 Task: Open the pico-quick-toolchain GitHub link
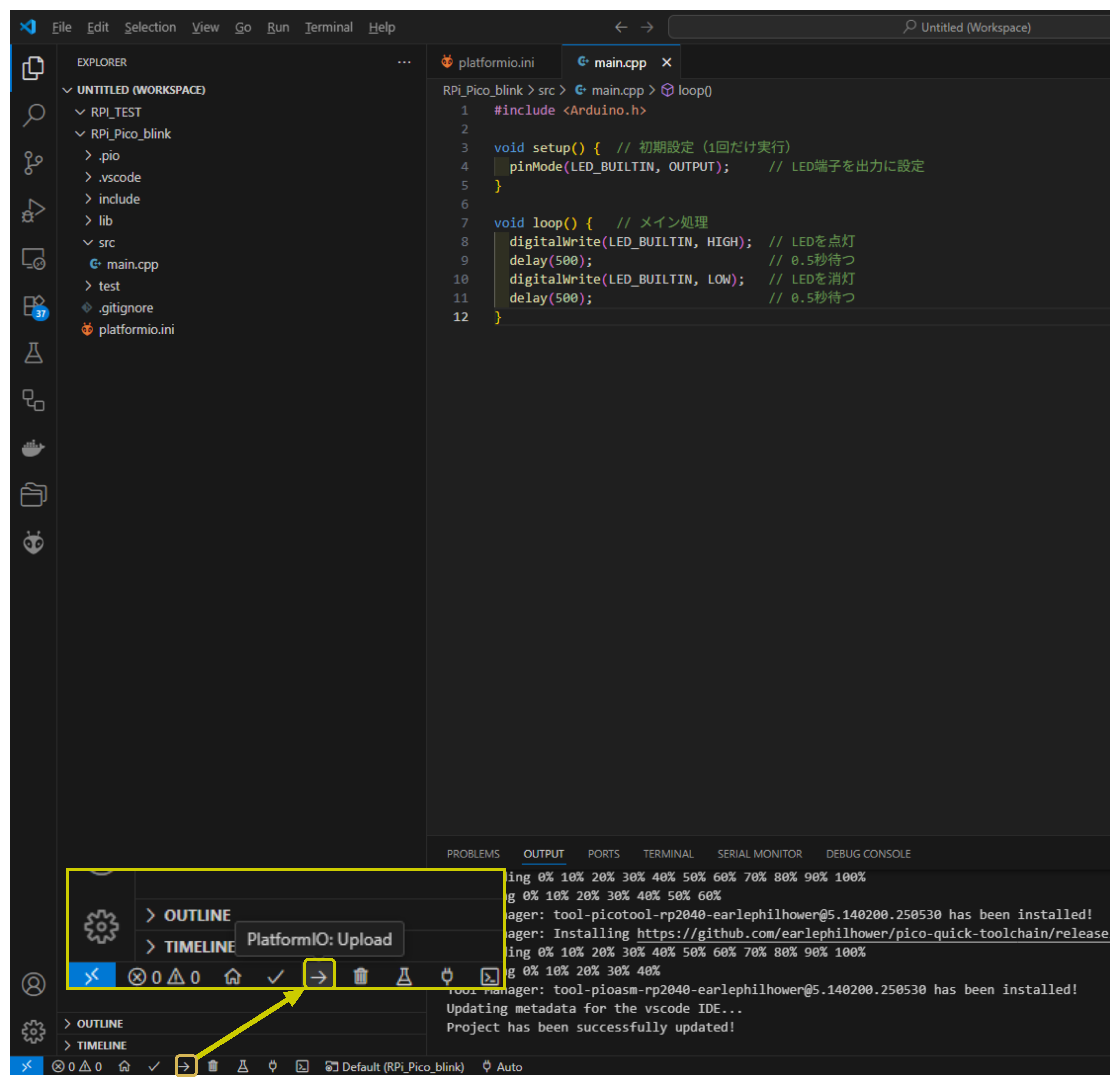pyautogui.click(x=872, y=933)
